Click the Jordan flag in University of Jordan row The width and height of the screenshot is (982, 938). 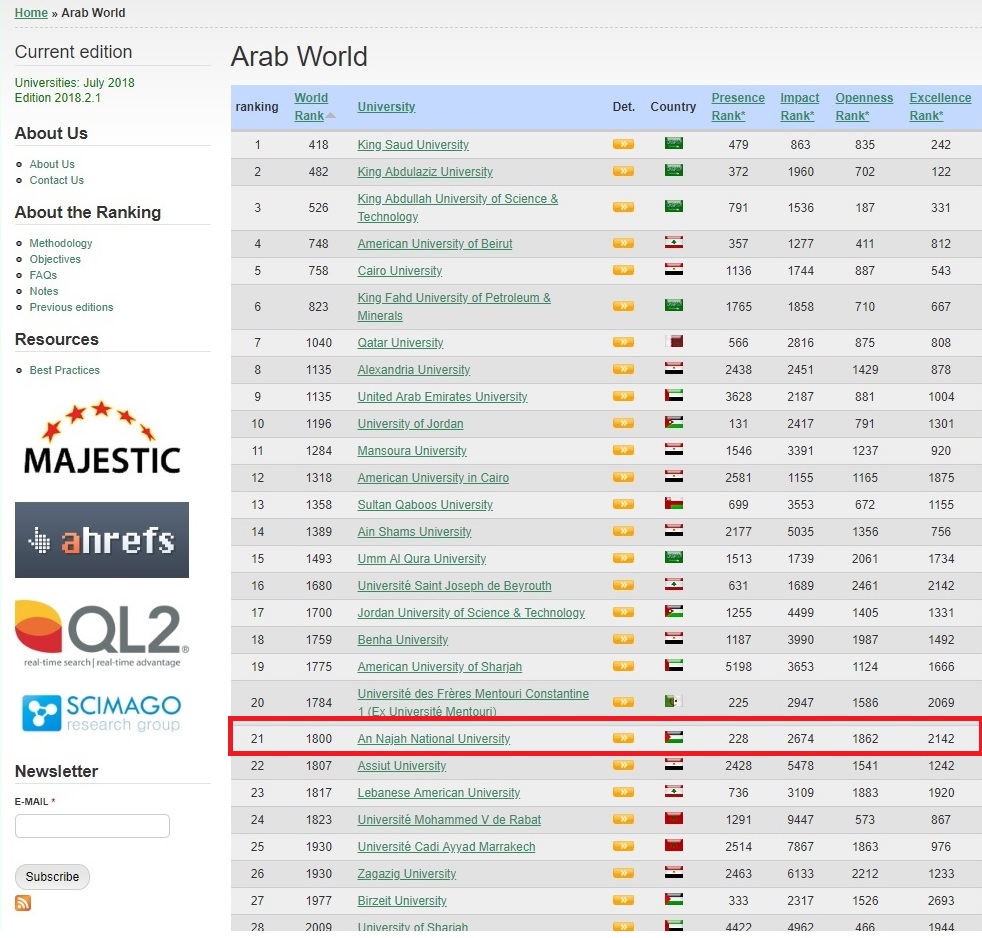pos(674,422)
